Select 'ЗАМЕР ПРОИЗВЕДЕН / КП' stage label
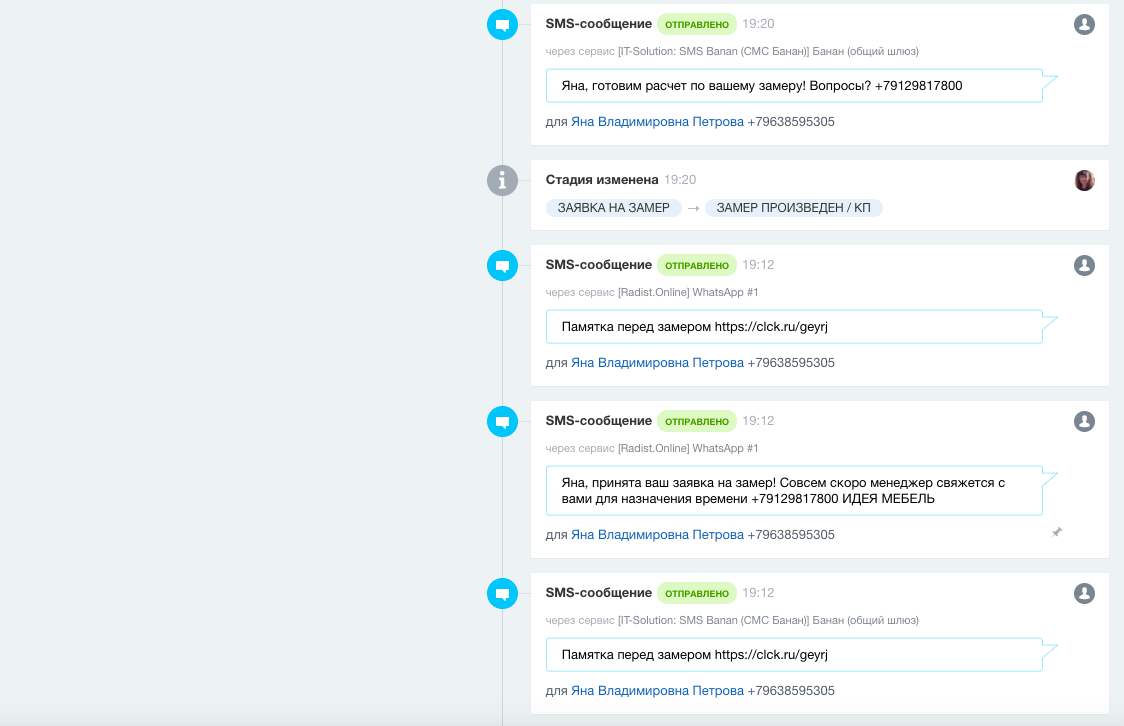This screenshot has height=726, width=1124. [794, 208]
